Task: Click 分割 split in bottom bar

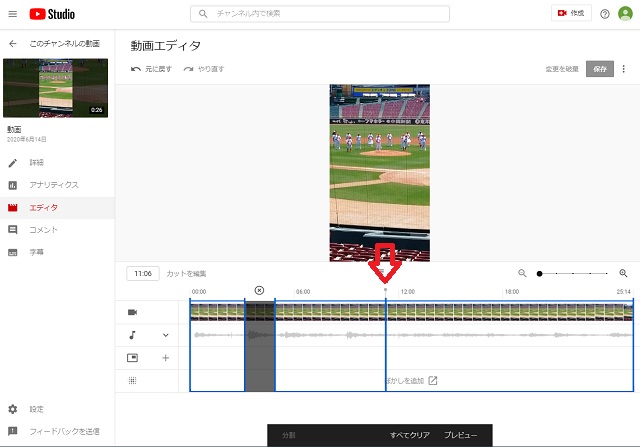Action: click(289, 436)
